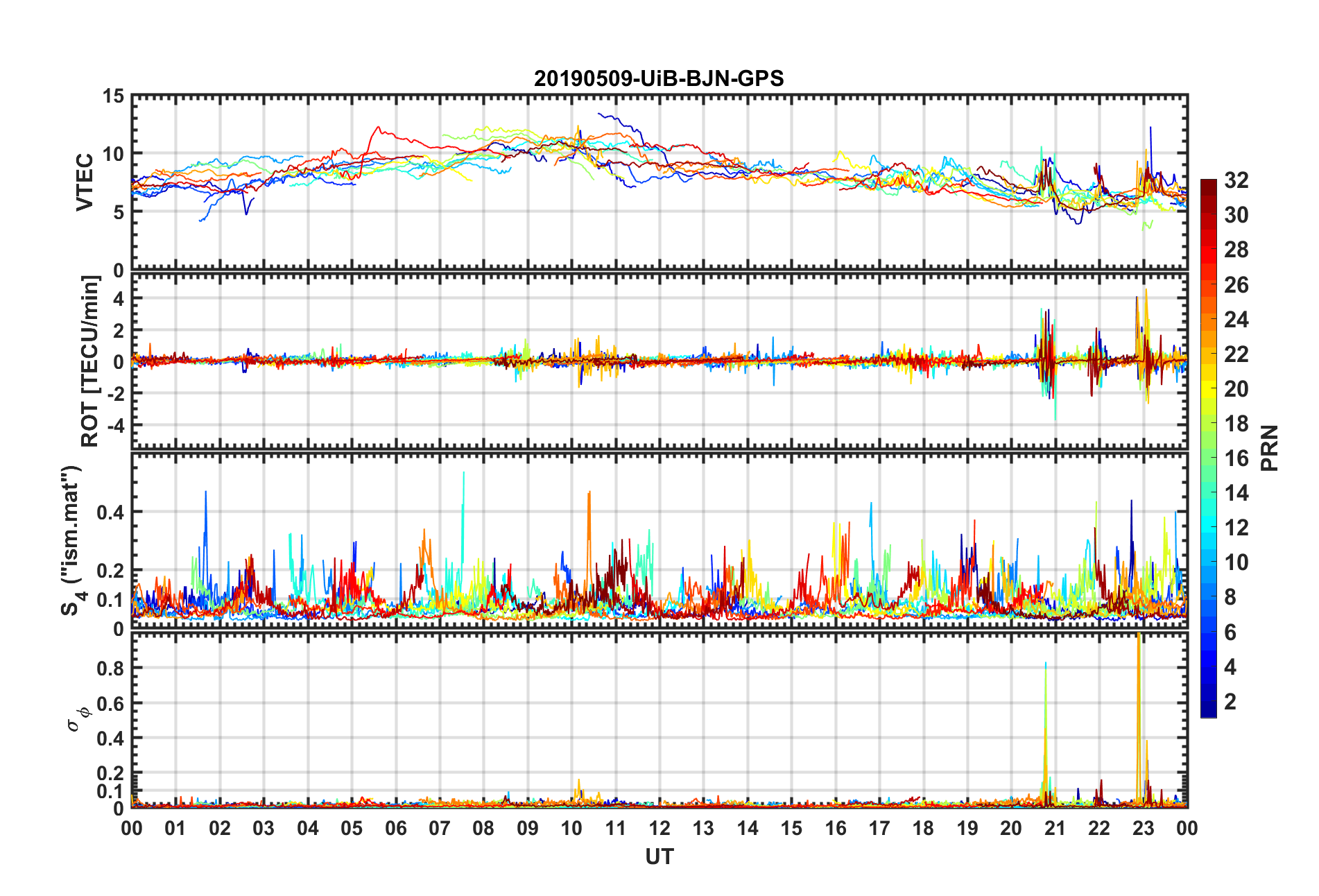
Task: Click PRN colorbar tick label 6
Action: [x=1230, y=632]
